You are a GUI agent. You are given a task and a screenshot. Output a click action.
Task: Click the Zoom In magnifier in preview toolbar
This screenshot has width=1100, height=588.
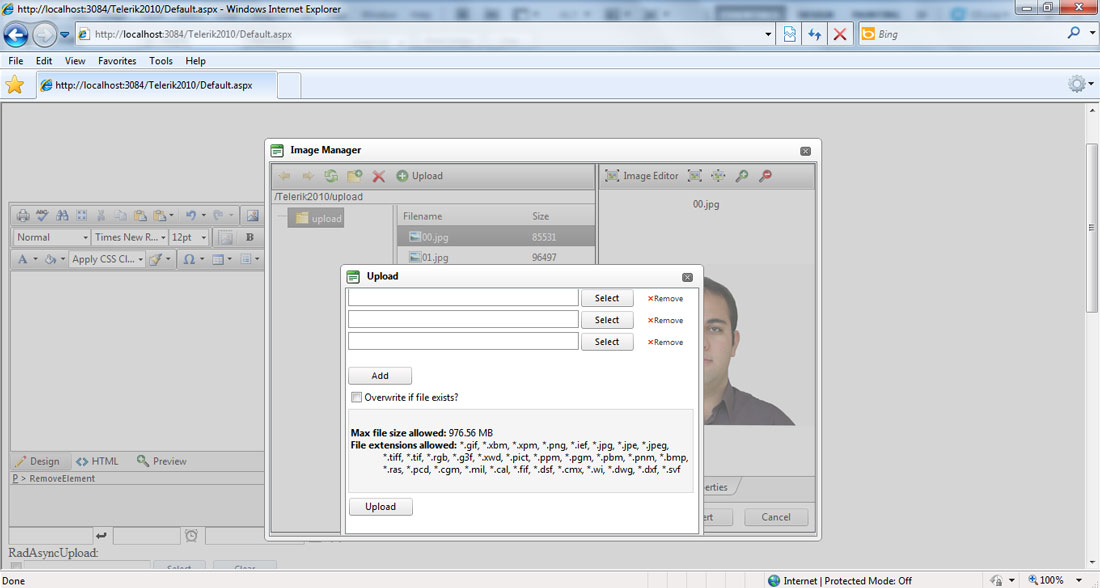742,176
